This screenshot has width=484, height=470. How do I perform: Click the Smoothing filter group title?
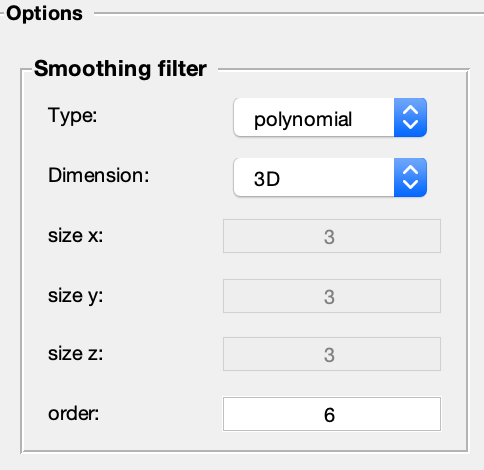click(x=120, y=69)
